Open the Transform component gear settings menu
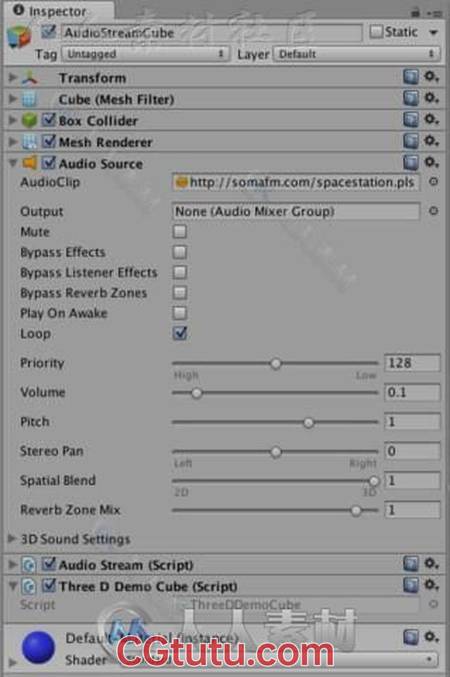450x677 pixels. tap(431, 77)
